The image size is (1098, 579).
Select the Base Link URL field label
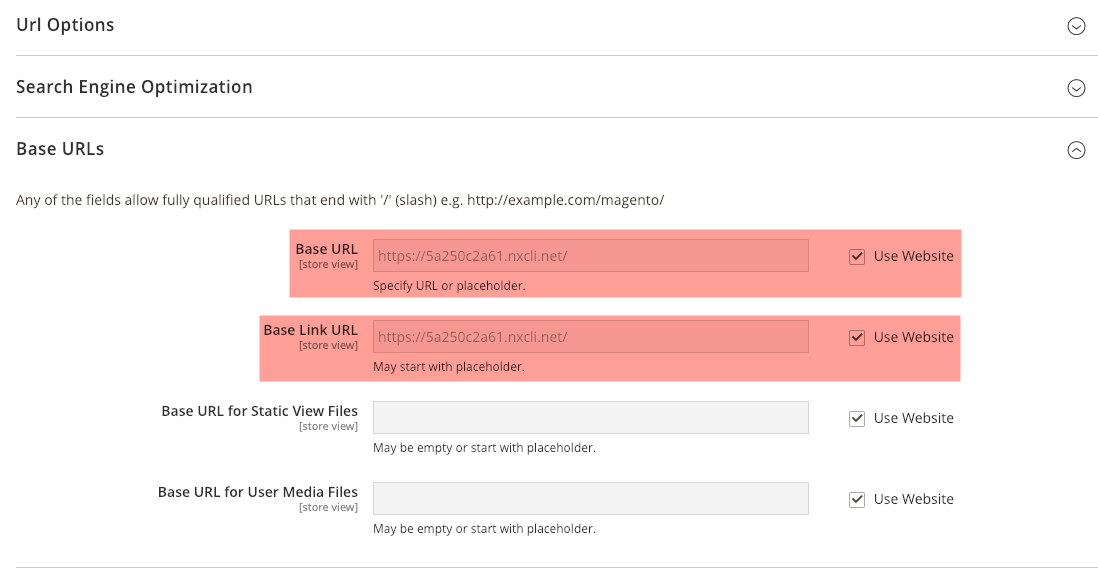click(x=311, y=329)
